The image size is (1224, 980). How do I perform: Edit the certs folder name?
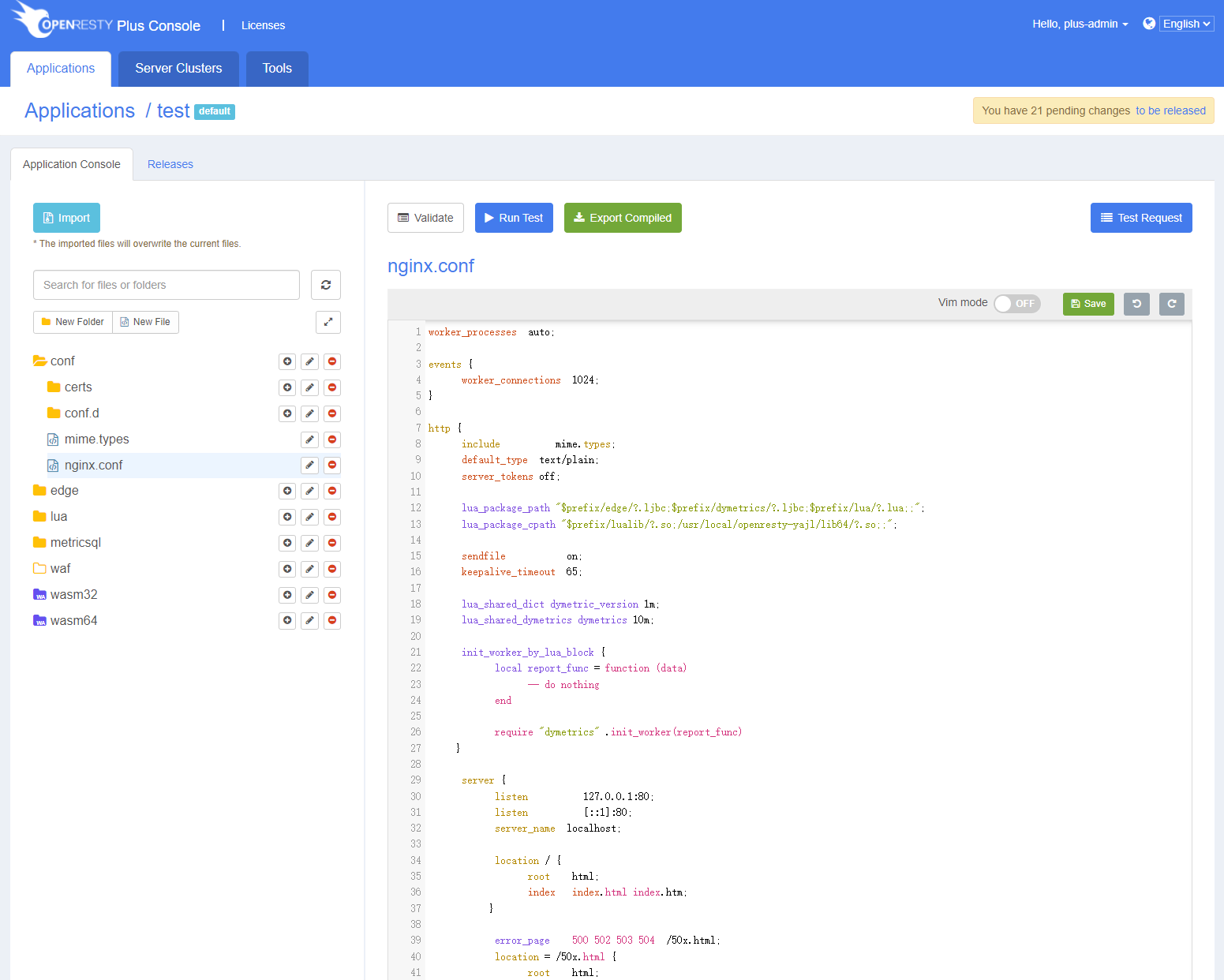(310, 387)
